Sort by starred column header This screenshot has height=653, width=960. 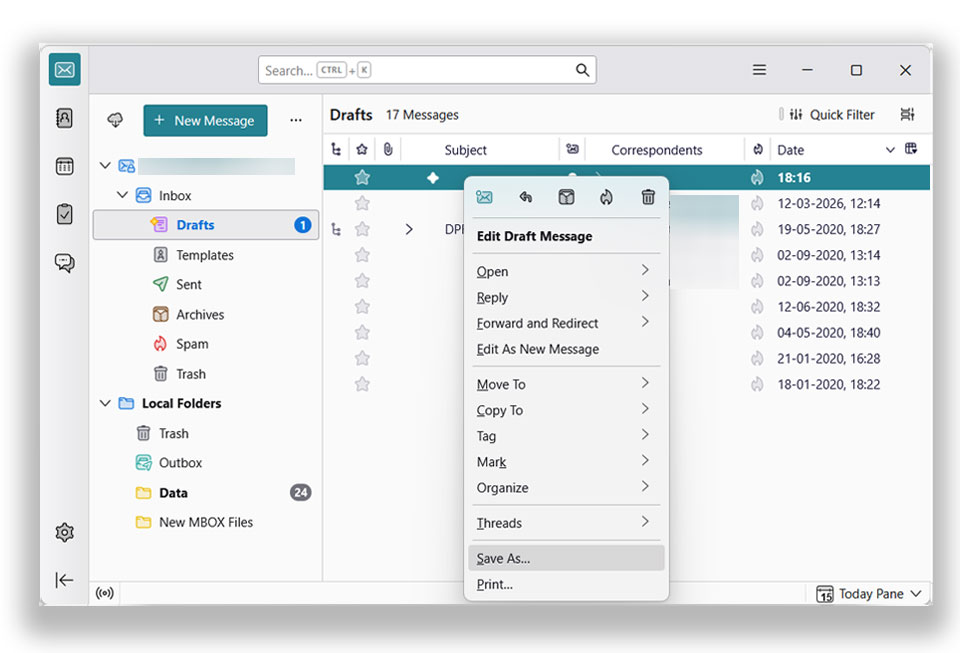pos(362,149)
